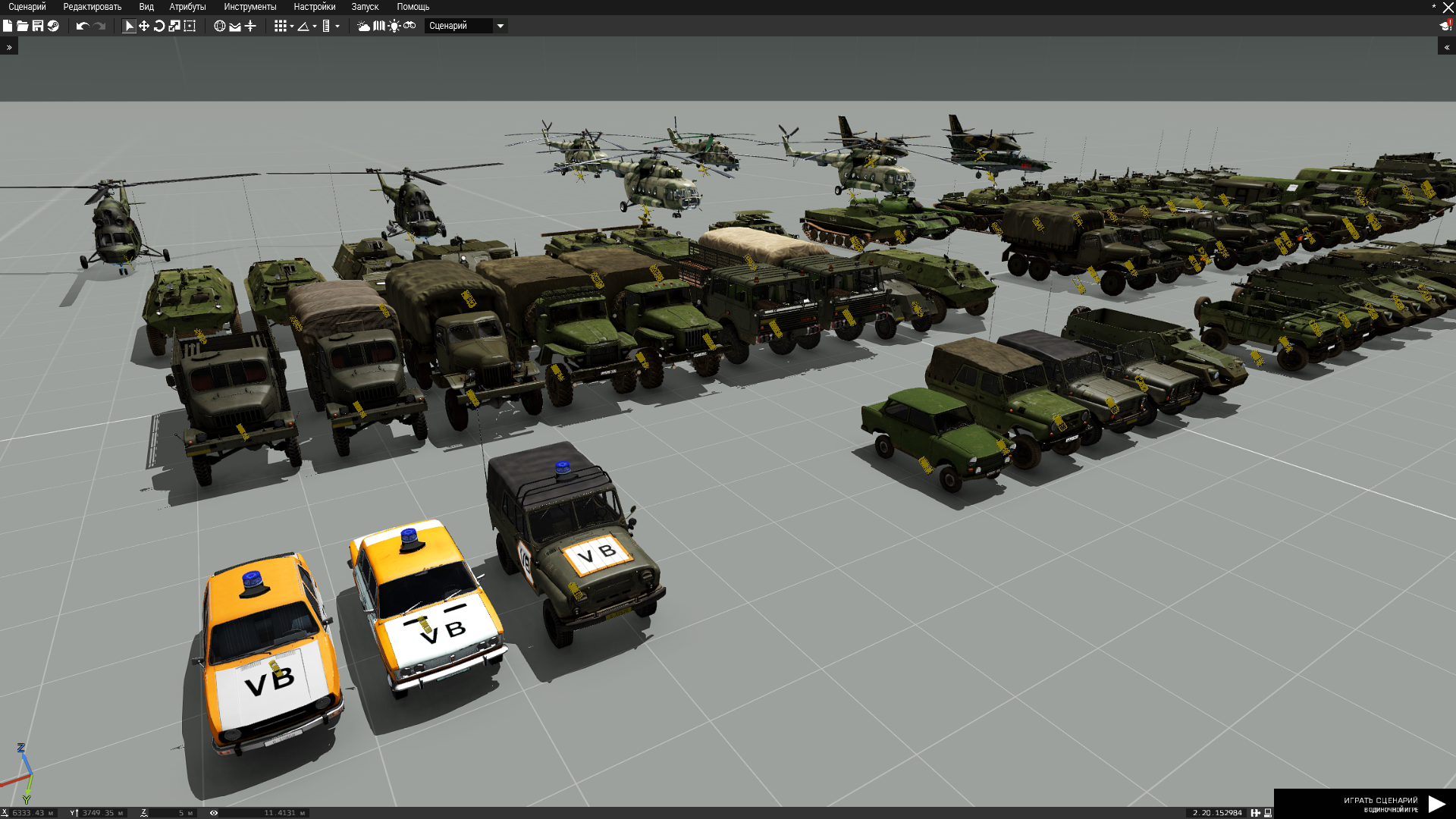Screen dimensions: 1456x819
Task: Toggle vertical mode icon in the toolbar
Action: coord(250,26)
